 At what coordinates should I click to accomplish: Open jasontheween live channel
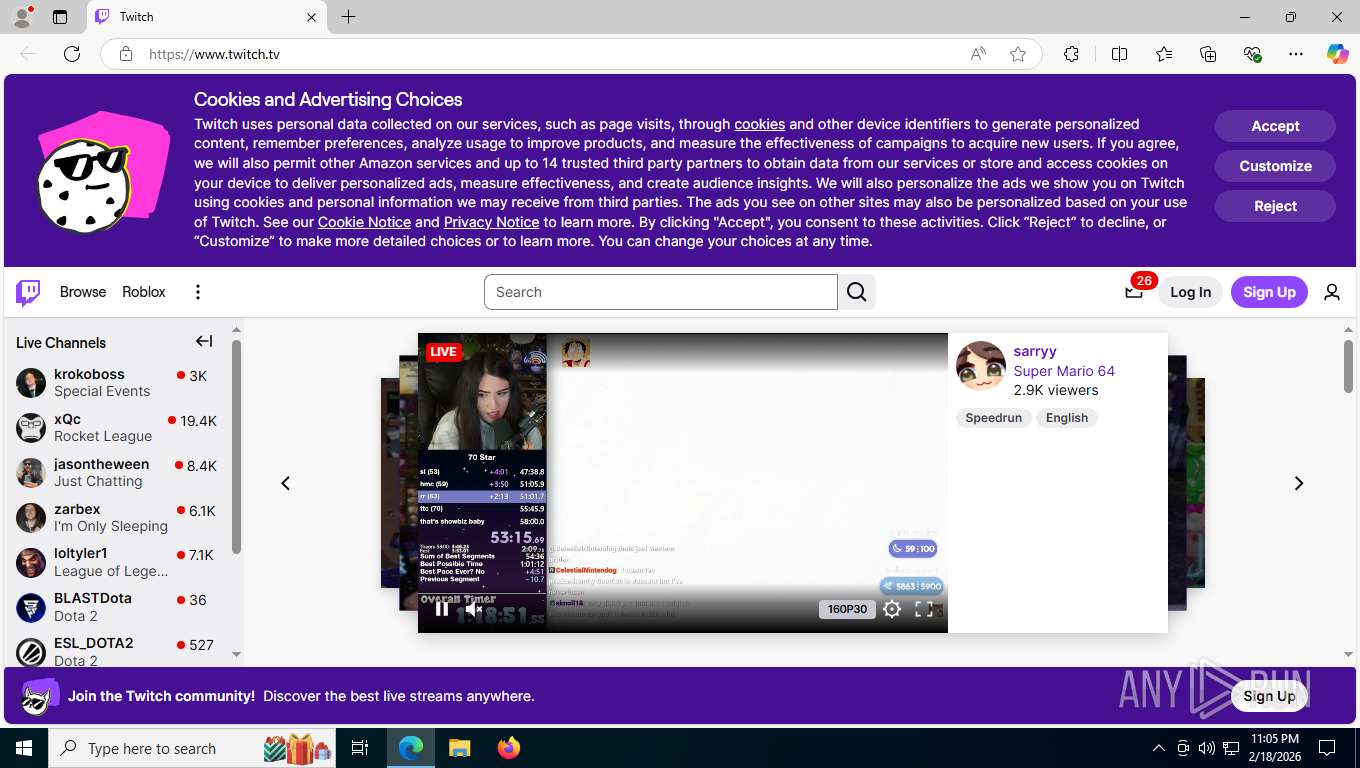116,472
